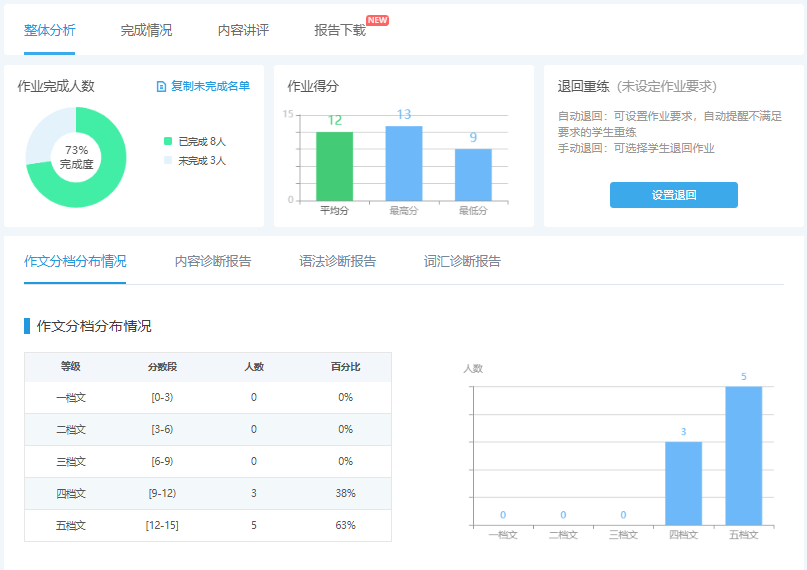Click the 复制未完成名单 link

(210, 87)
